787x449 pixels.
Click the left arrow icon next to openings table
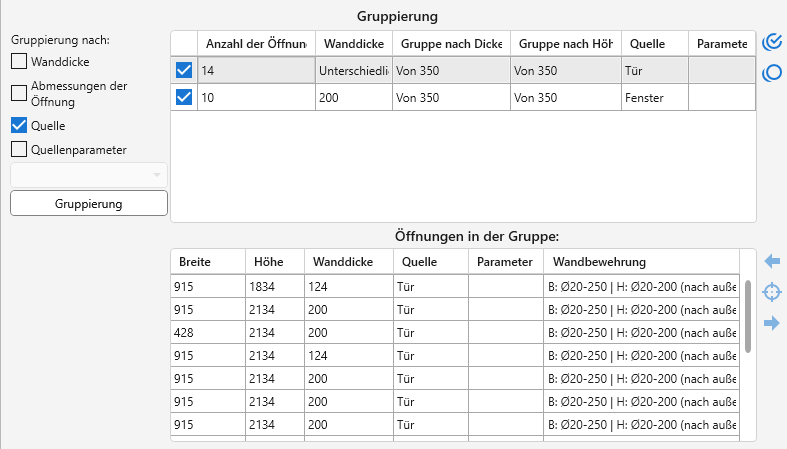coord(772,261)
